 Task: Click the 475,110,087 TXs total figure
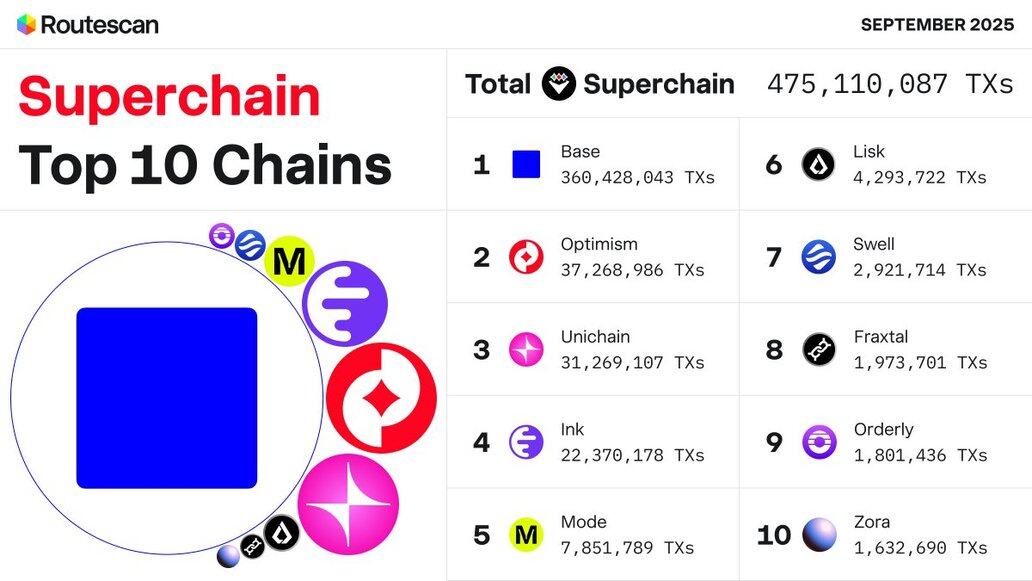coord(890,84)
